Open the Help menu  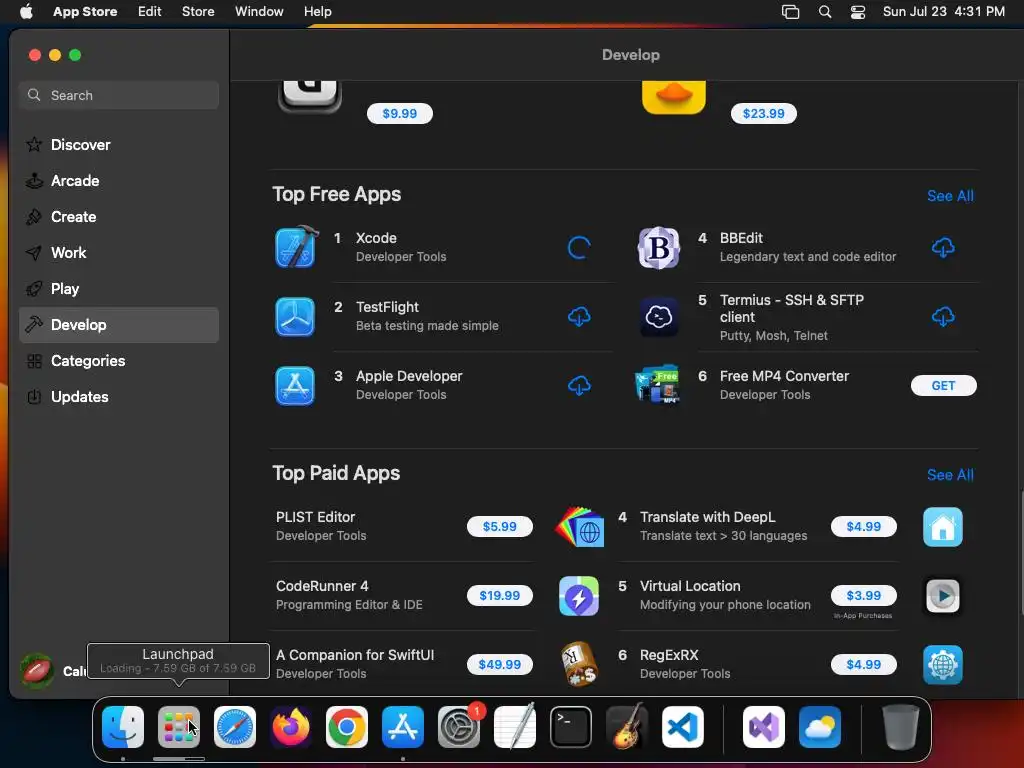(317, 12)
